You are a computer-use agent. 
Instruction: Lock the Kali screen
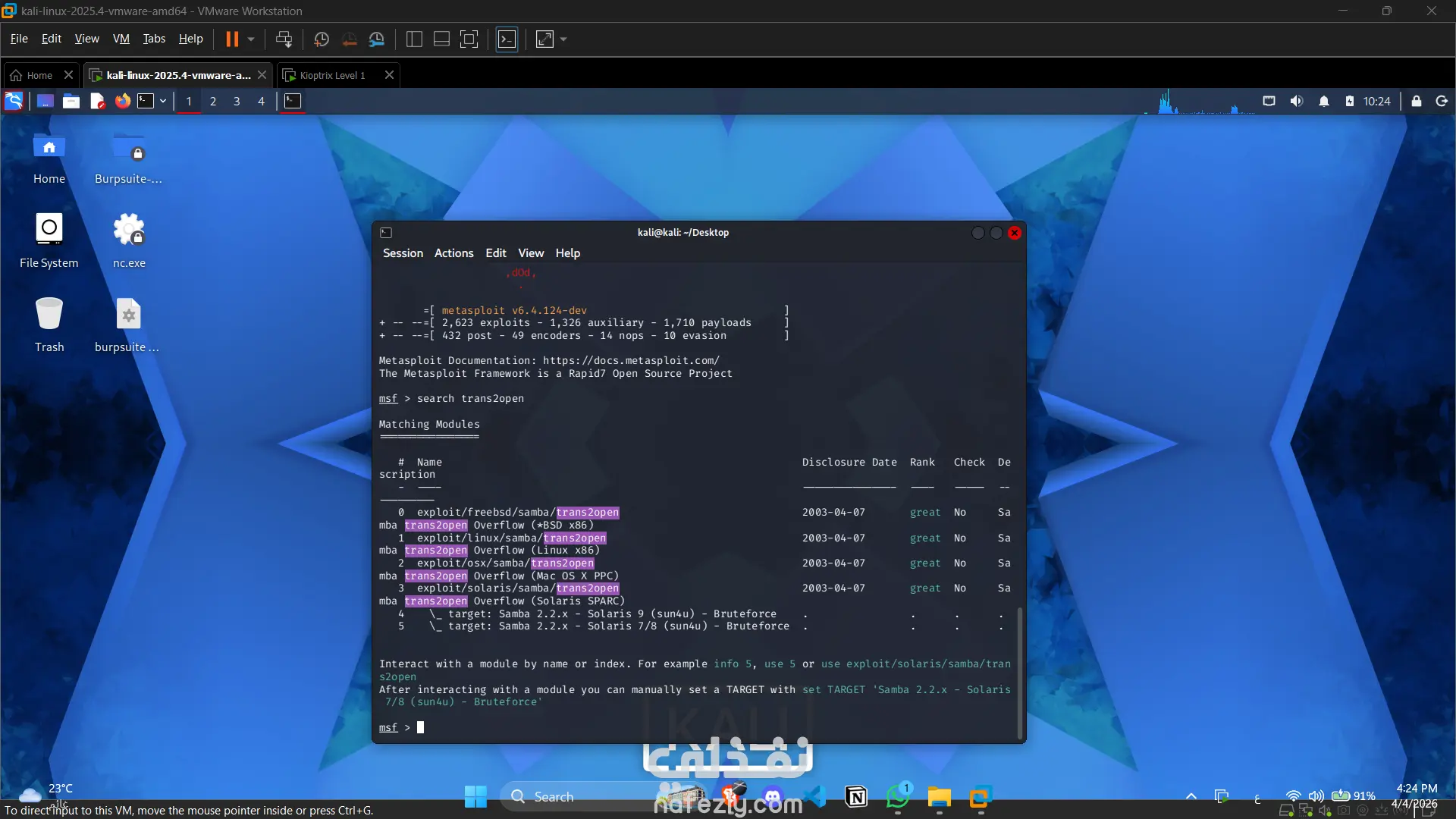[x=1416, y=101]
